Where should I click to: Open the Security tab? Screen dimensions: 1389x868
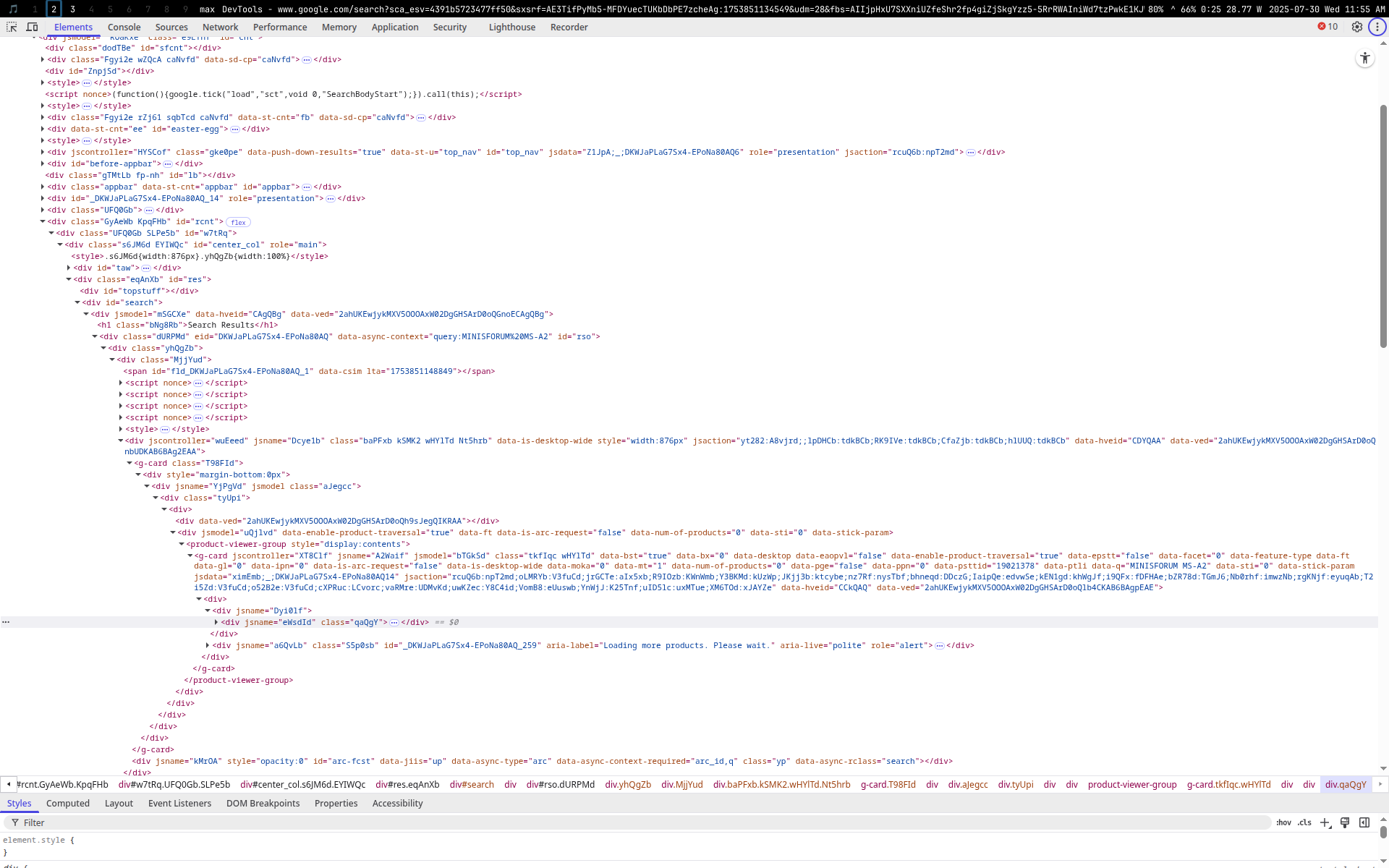[450, 27]
